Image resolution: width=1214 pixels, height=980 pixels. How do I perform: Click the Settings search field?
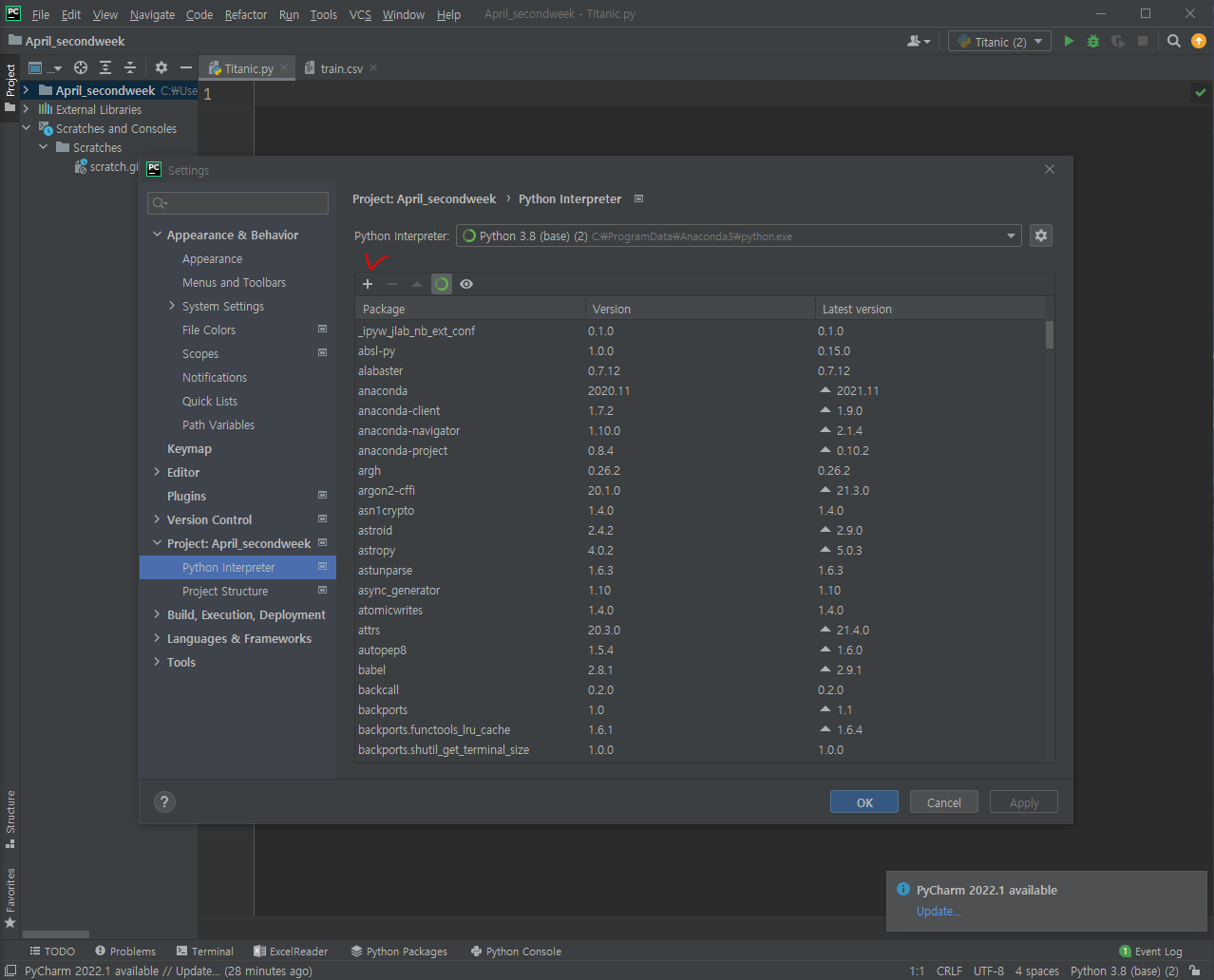(x=237, y=203)
